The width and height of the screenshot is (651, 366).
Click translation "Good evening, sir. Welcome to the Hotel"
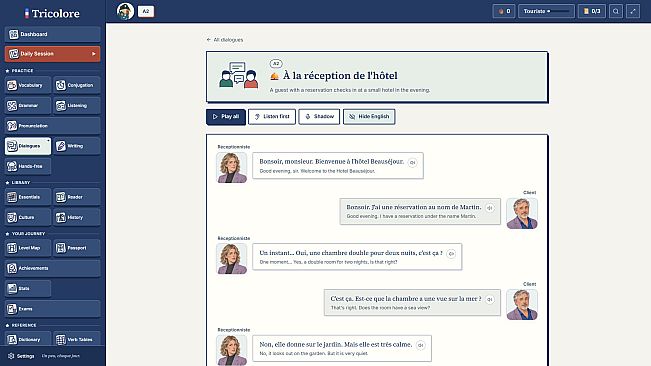pyautogui.click(x=317, y=171)
